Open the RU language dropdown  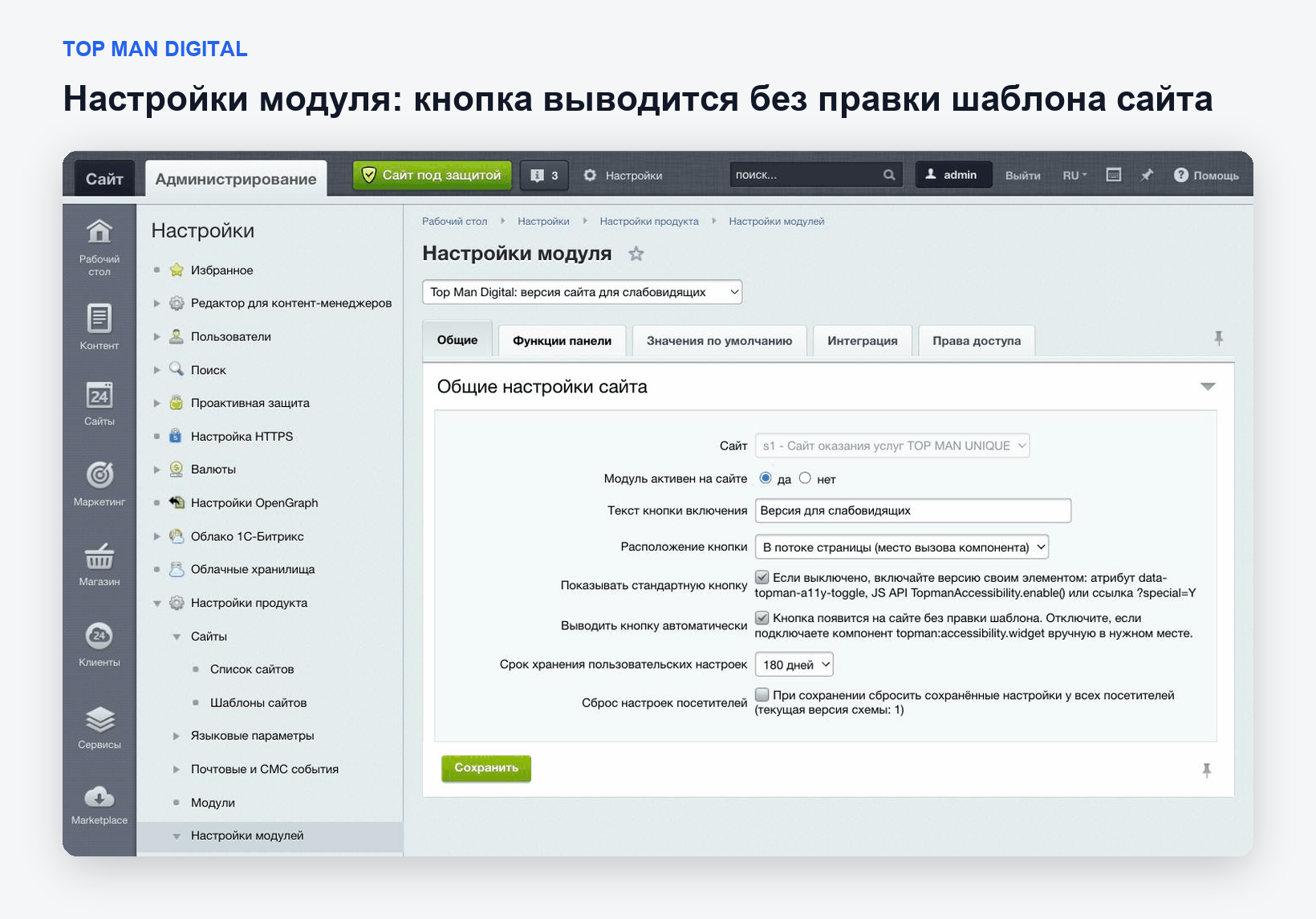pyautogui.click(x=1074, y=175)
